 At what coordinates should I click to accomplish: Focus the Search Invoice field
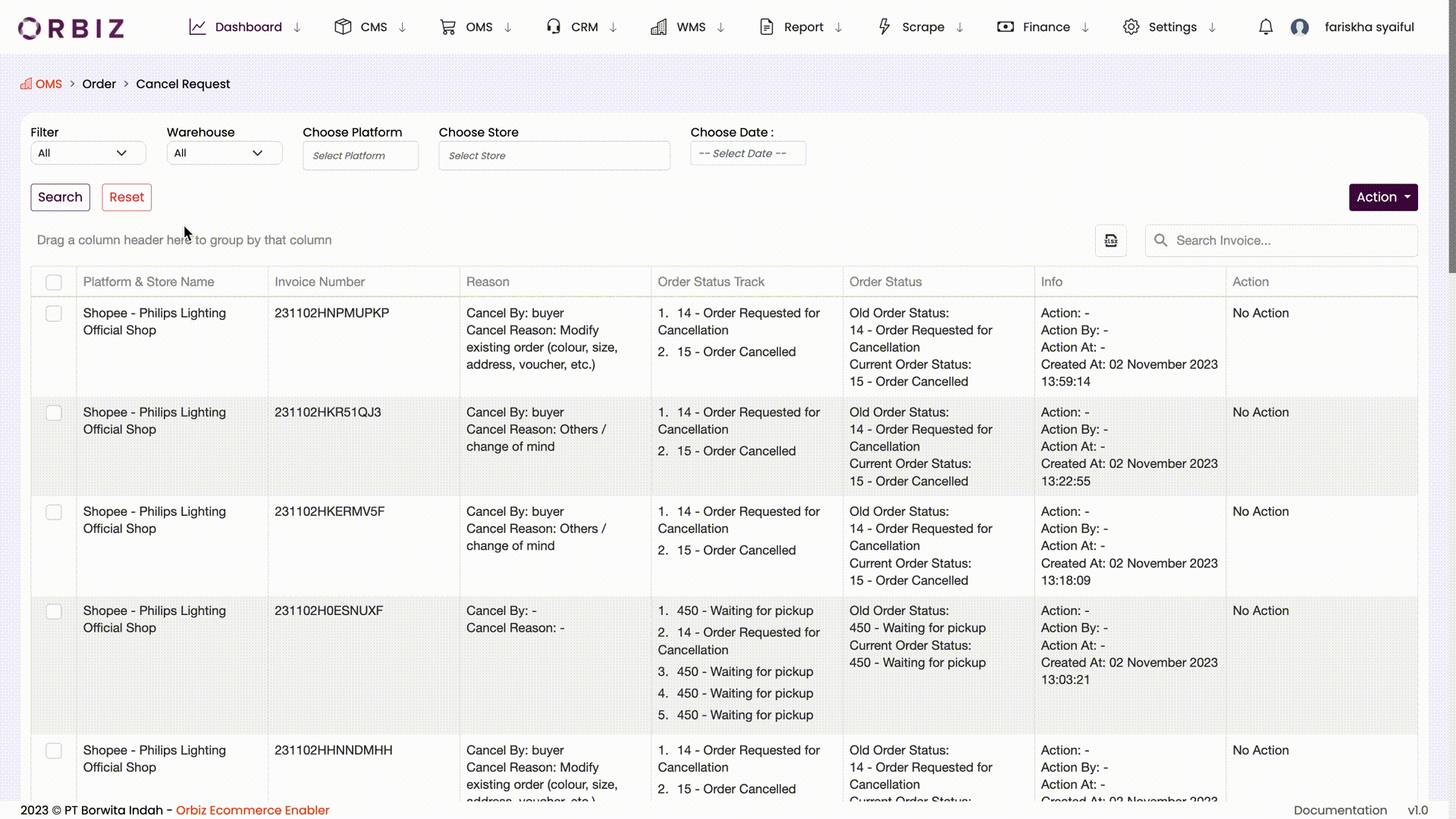1282,240
